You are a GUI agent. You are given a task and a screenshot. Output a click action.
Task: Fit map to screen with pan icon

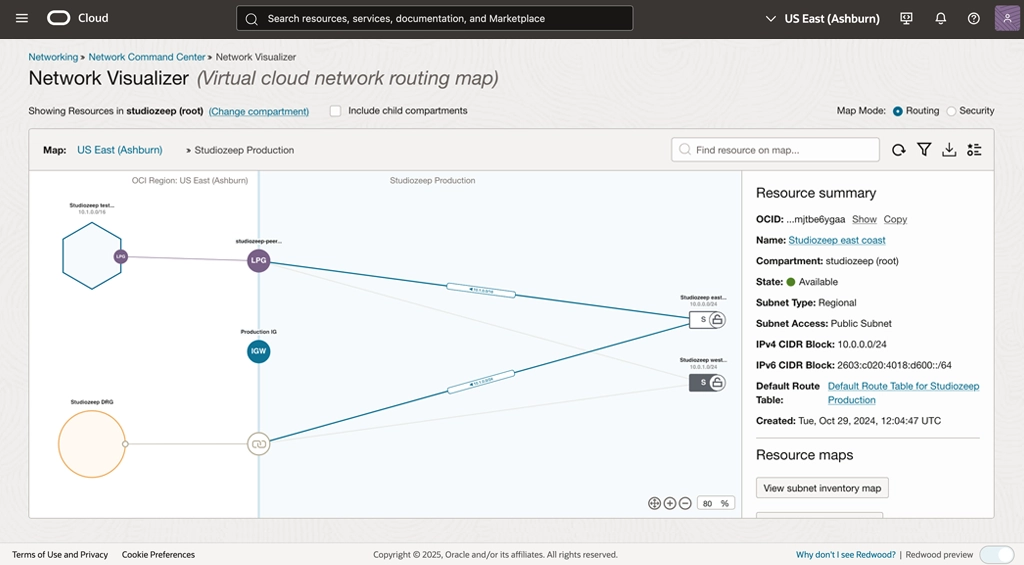point(654,503)
